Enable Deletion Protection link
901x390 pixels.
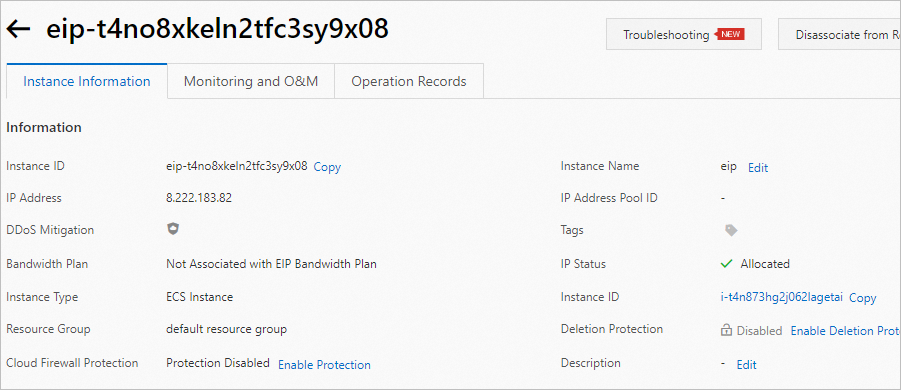coord(846,331)
